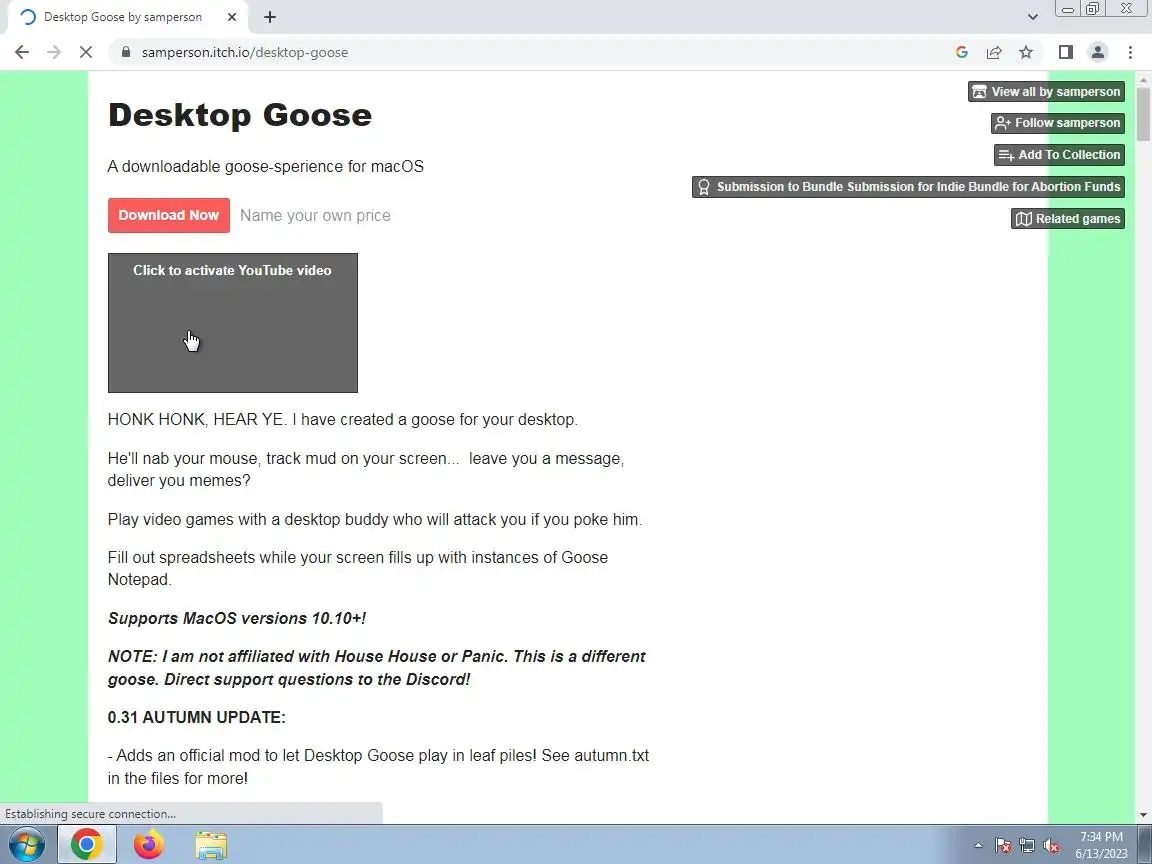1152x864 pixels.
Task: Expand the tab search chevron
Action: (1033, 17)
